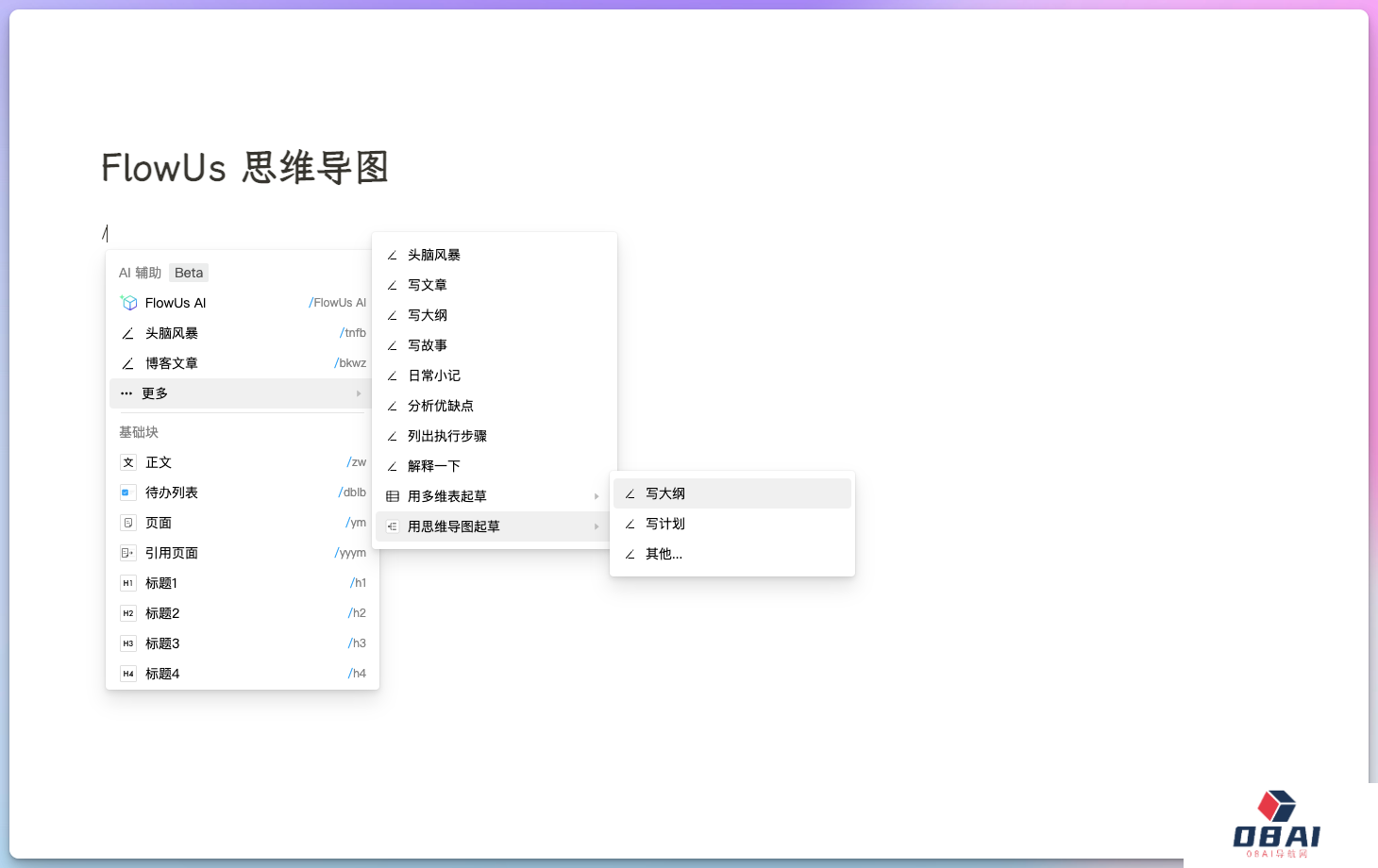
Task: Choose 头脑风暴 in the AI 辅助 list
Action: click(243, 333)
